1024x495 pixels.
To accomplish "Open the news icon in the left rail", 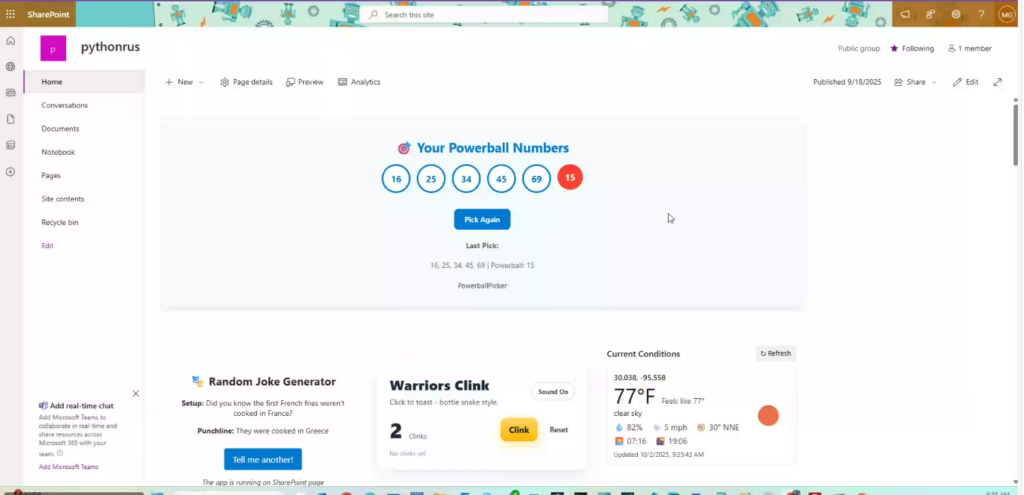I will (x=10, y=93).
